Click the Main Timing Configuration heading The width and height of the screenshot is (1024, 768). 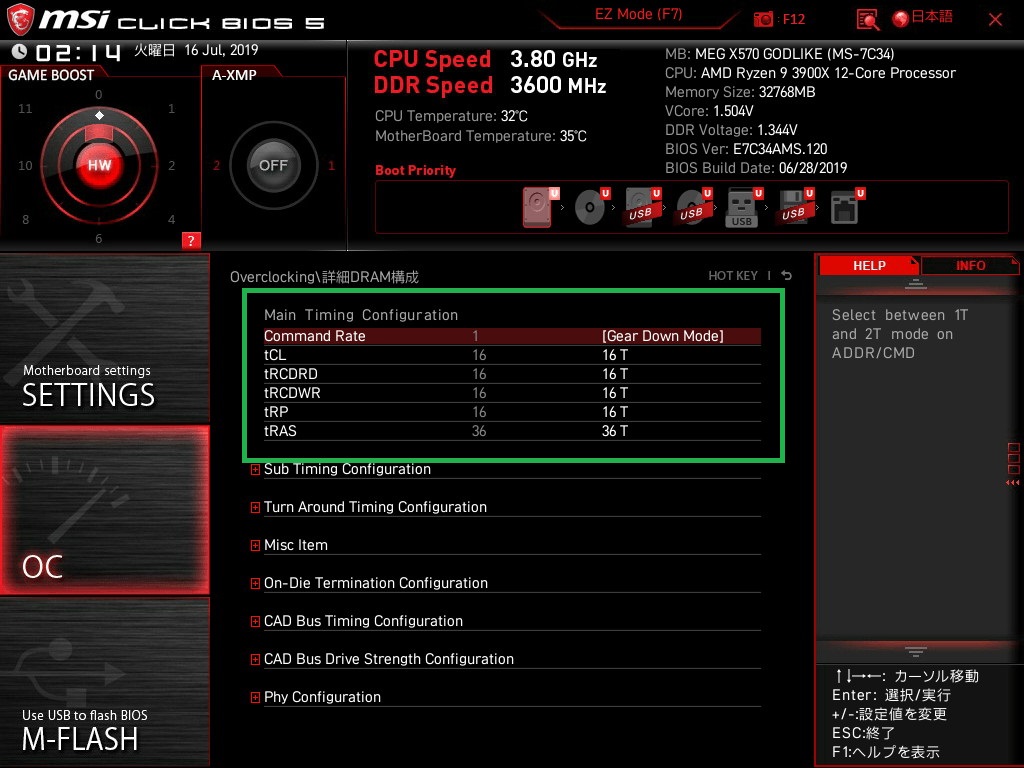click(x=360, y=315)
